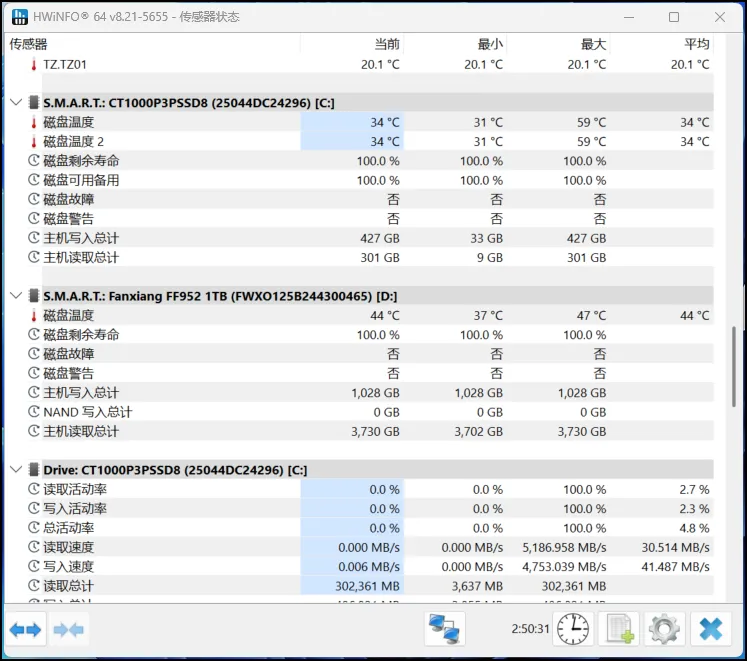This screenshot has height=661, width=747.
Task: Click the clock icon beside 读取总计
Action: pyautogui.click(x=34, y=586)
